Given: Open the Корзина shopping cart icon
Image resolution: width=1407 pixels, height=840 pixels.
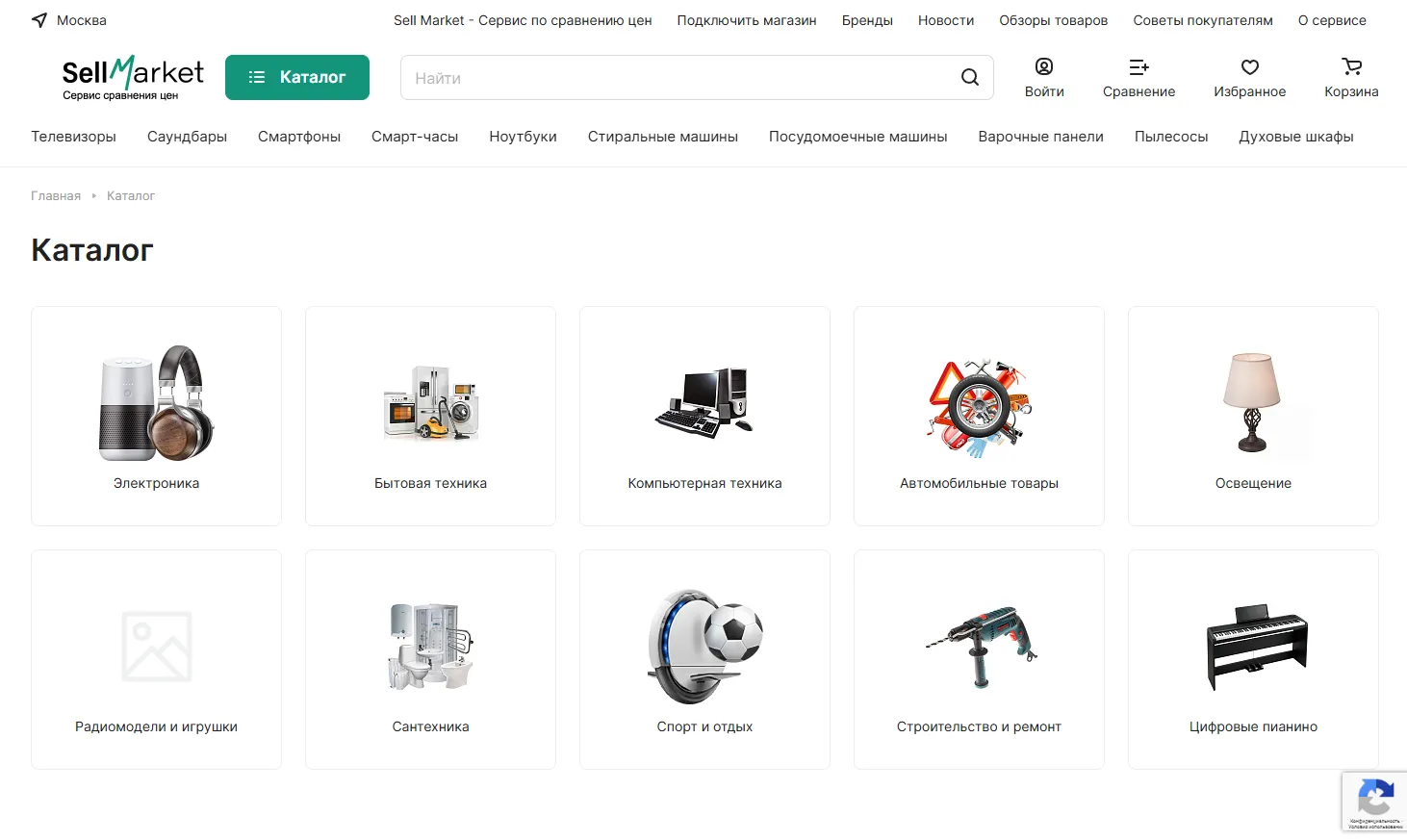Looking at the screenshot, I should pos(1351,67).
